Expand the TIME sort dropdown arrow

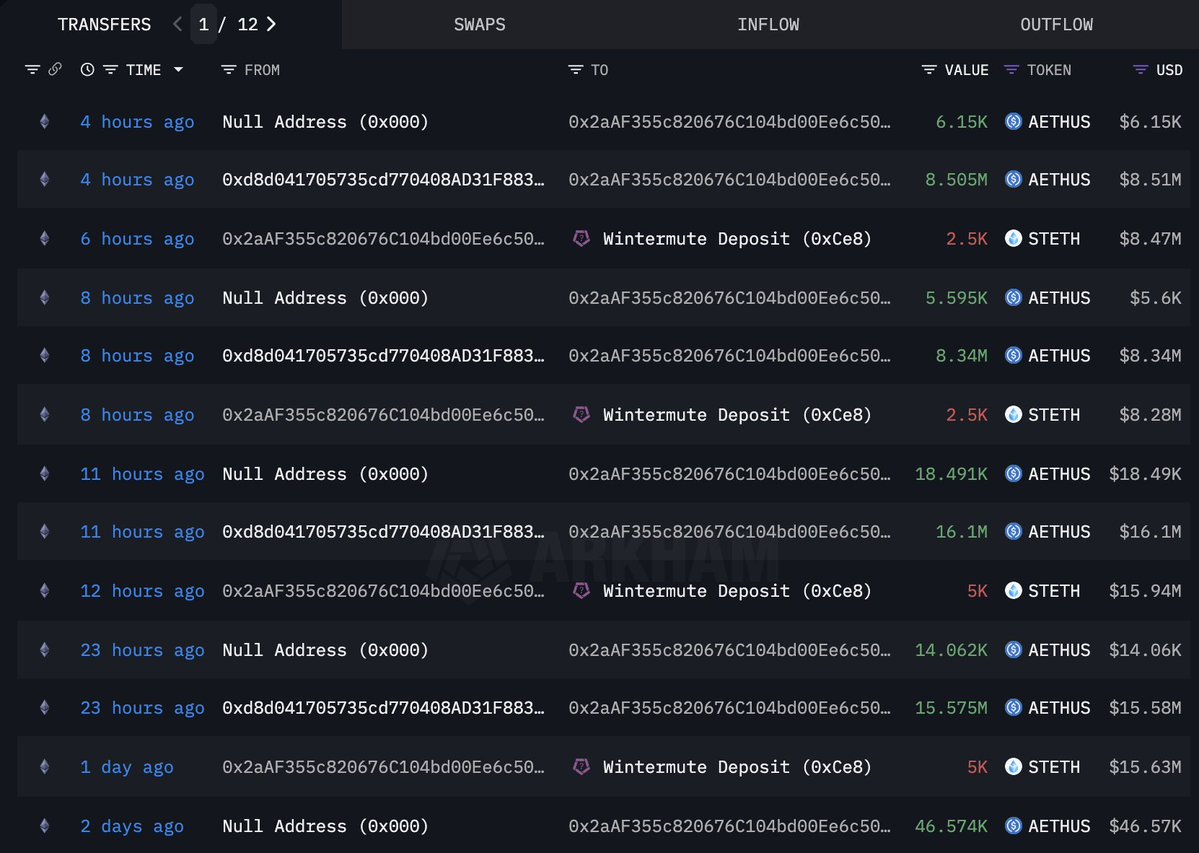pyautogui.click(x=178, y=70)
